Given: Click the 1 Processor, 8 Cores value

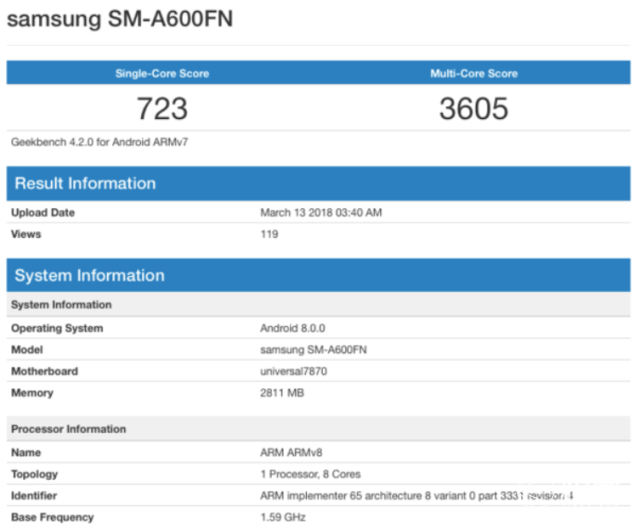Looking at the screenshot, I should [x=311, y=474].
